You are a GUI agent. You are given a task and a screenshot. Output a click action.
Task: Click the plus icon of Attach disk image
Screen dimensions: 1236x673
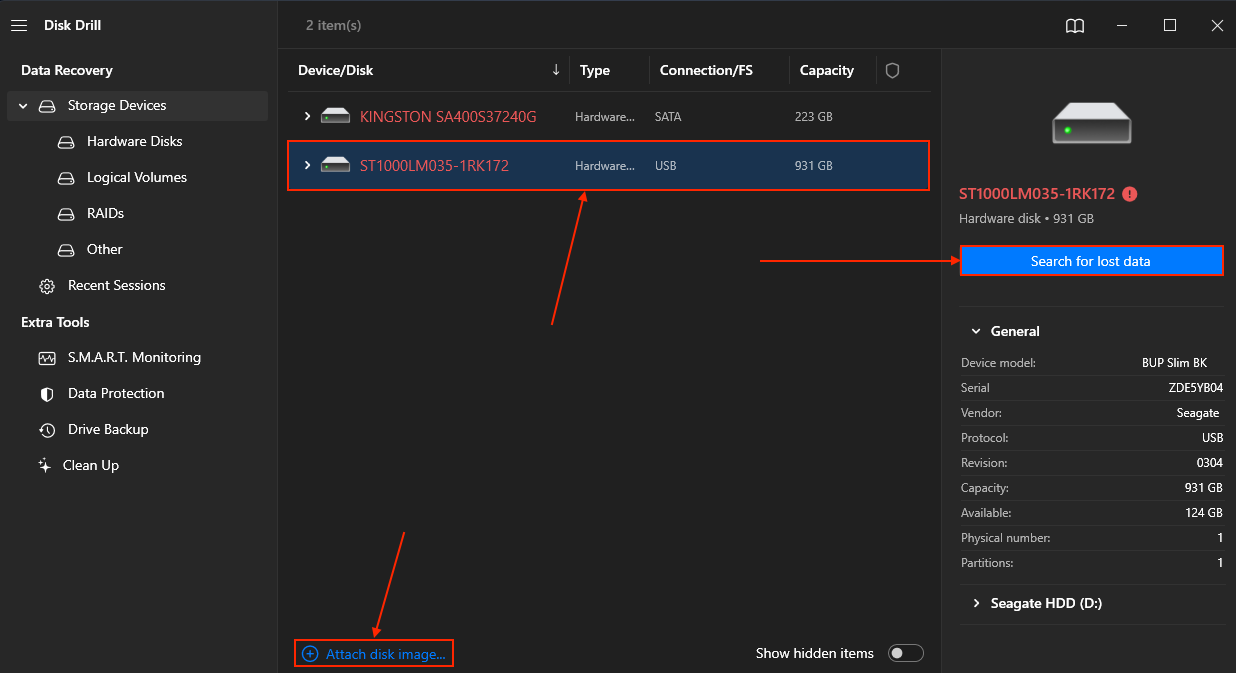coord(310,654)
